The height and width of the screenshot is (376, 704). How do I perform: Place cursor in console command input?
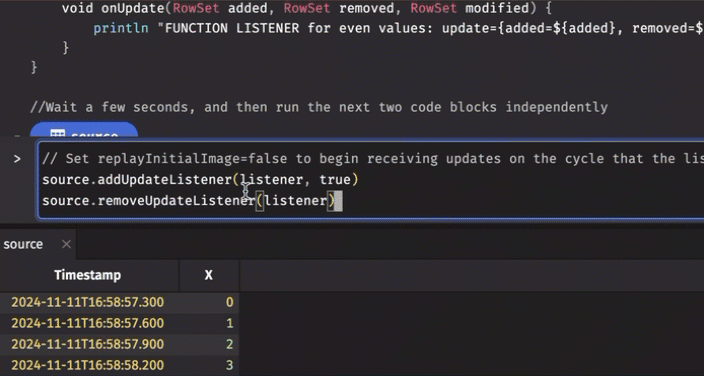[371, 180]
